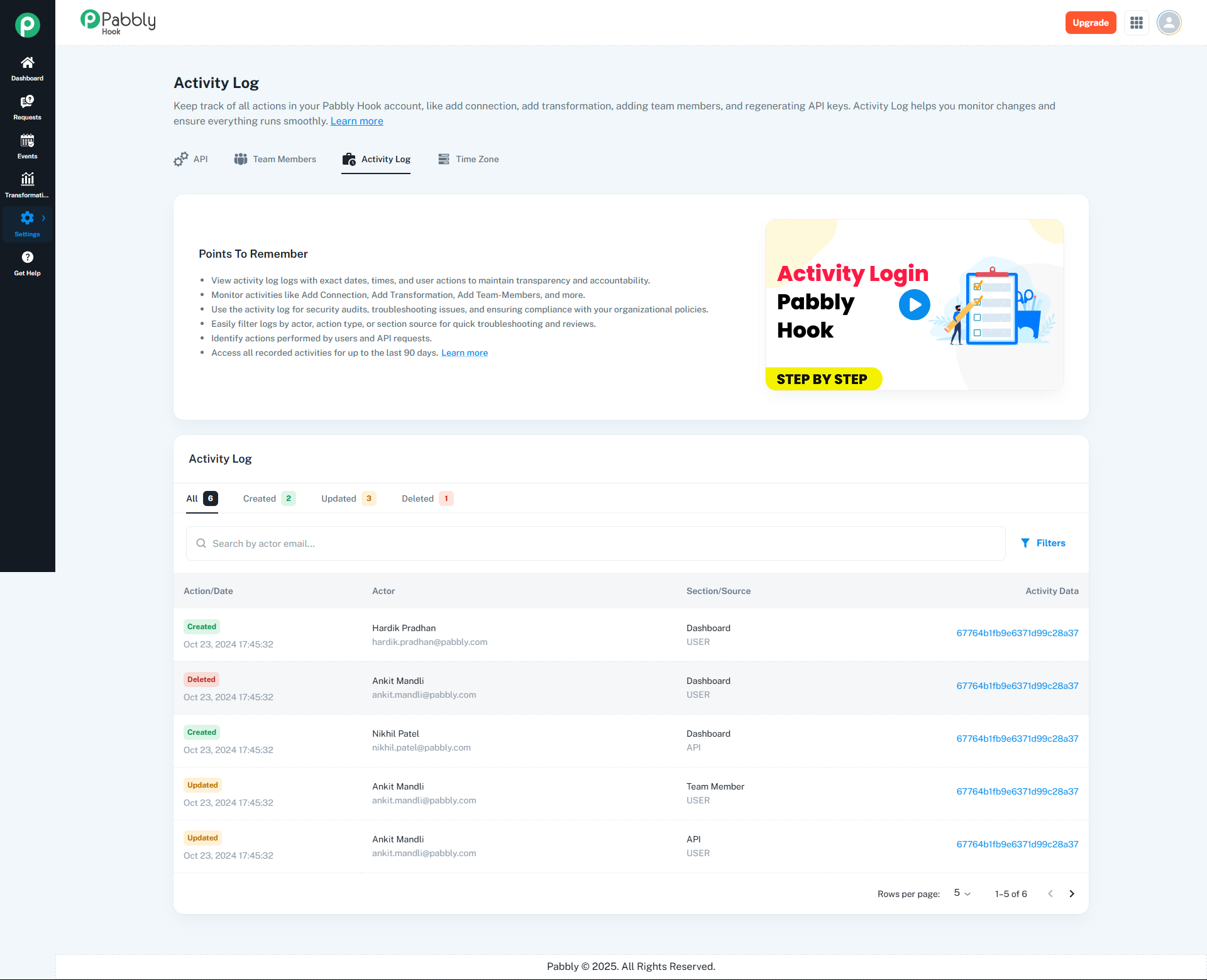Open activity data ID for Nikhil Patel row
Viewport: 1207px width, 980px height.
pos(1017,739)
